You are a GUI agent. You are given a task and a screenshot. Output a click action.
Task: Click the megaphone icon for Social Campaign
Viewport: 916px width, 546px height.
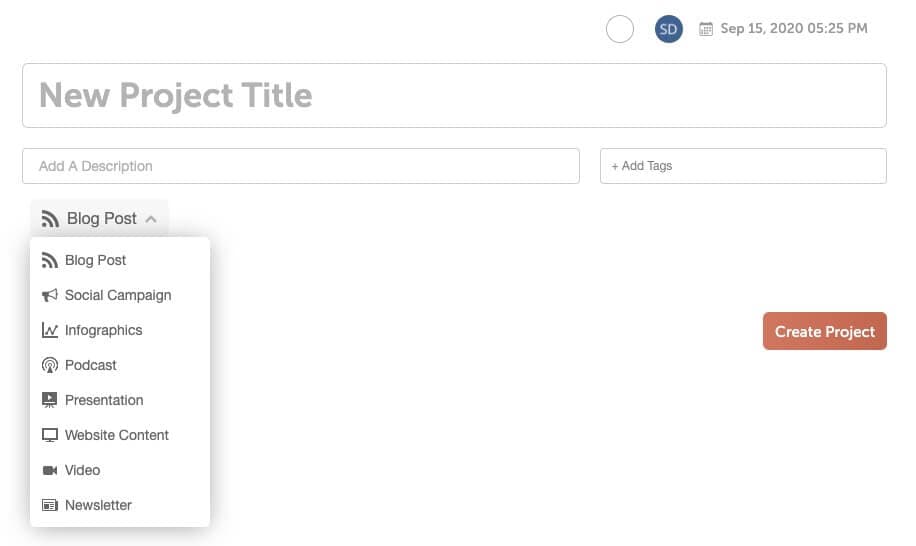pyautogui.click(x=50, y=295)
